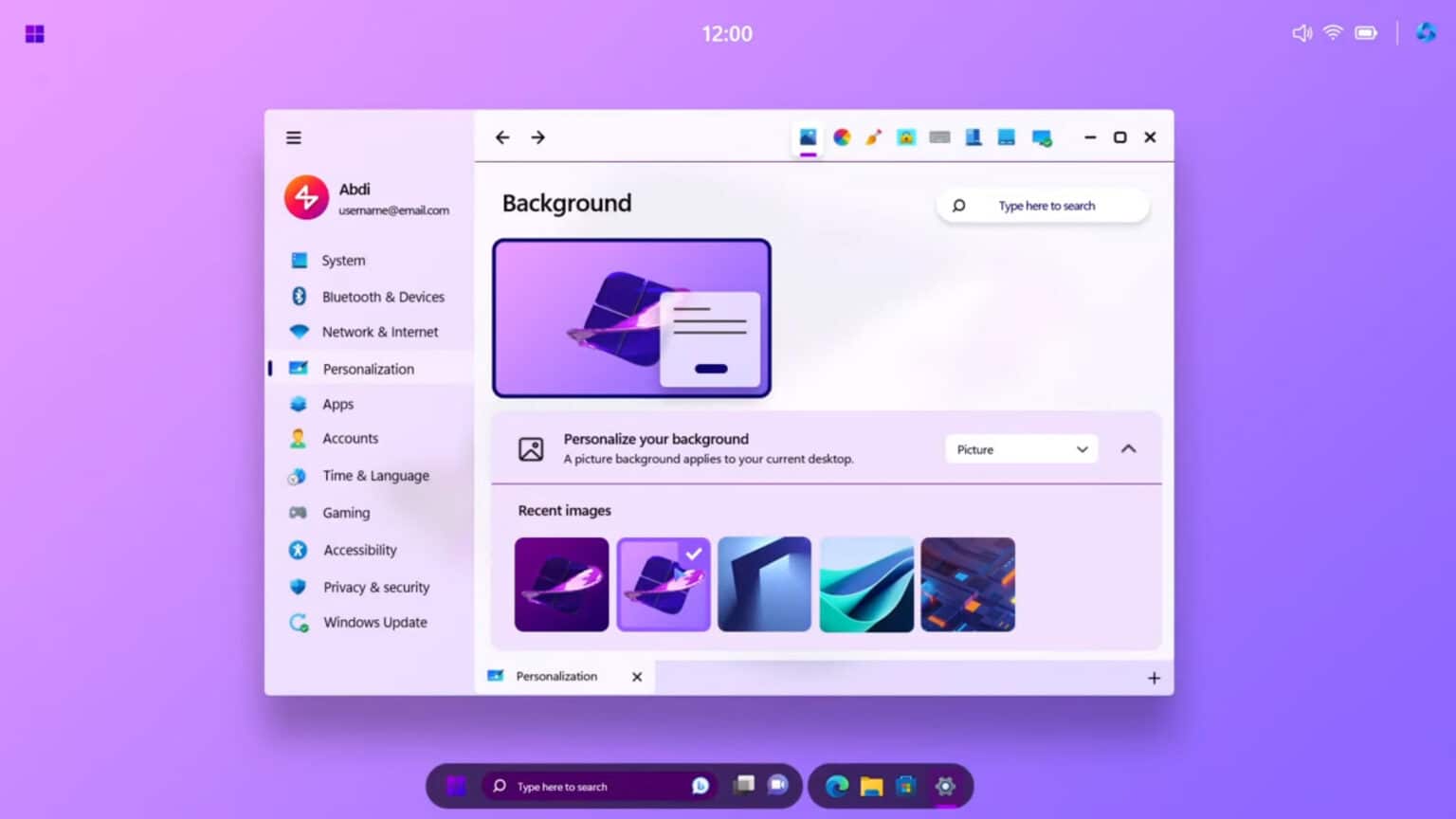Open Themes via the brush icon

pyautogui.click(x=873, y=136)
